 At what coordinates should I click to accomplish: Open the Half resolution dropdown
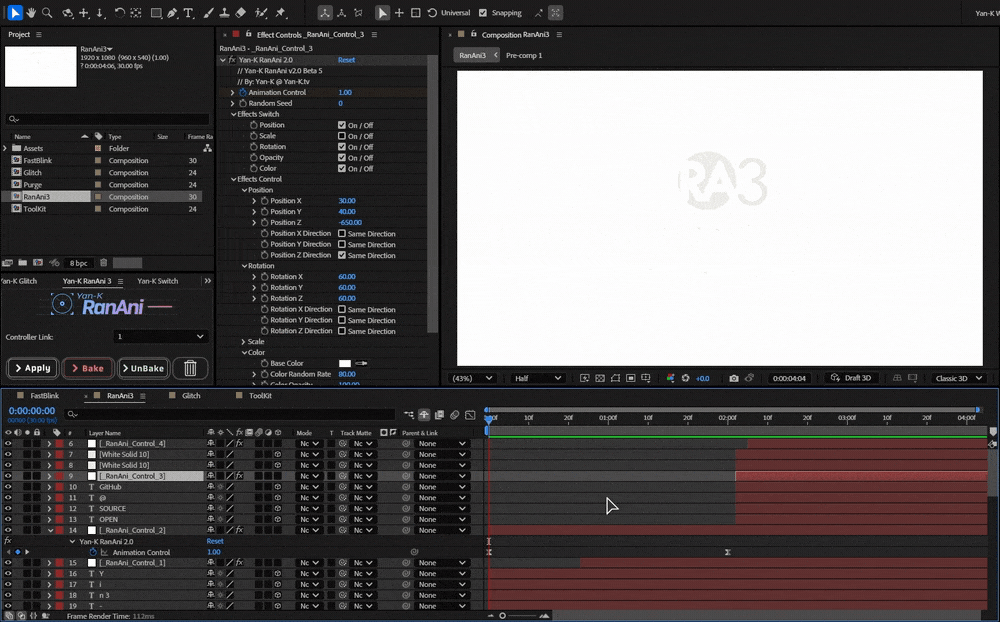point(537,378)
